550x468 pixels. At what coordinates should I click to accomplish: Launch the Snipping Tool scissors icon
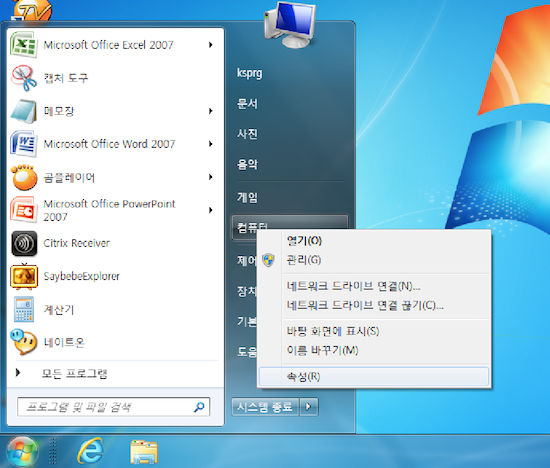coord(24,78)
